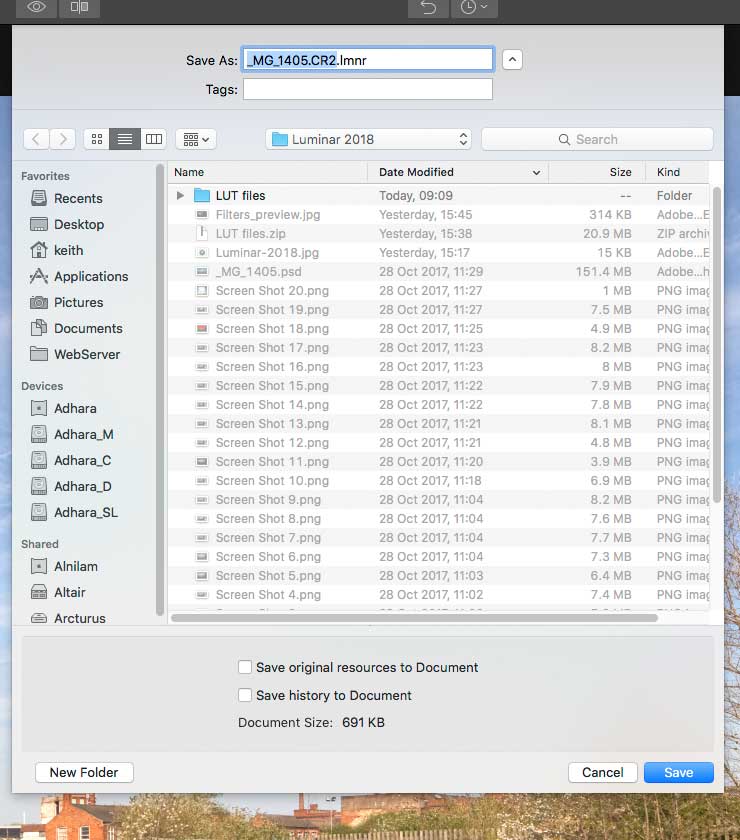The width and height of the screenshot is (740, 840).
Task: Select Desktop in the sidebar
Action: pos(79,224)
